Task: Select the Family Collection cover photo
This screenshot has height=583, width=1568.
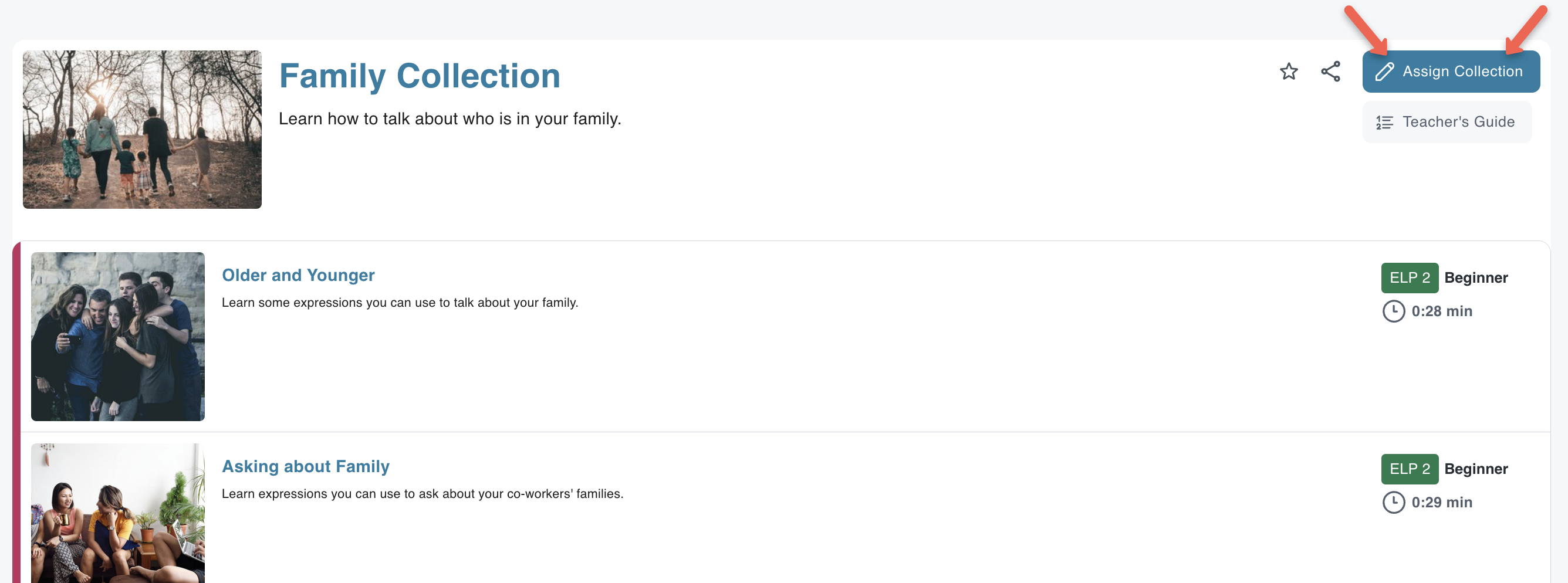Action: pos(143,130)
